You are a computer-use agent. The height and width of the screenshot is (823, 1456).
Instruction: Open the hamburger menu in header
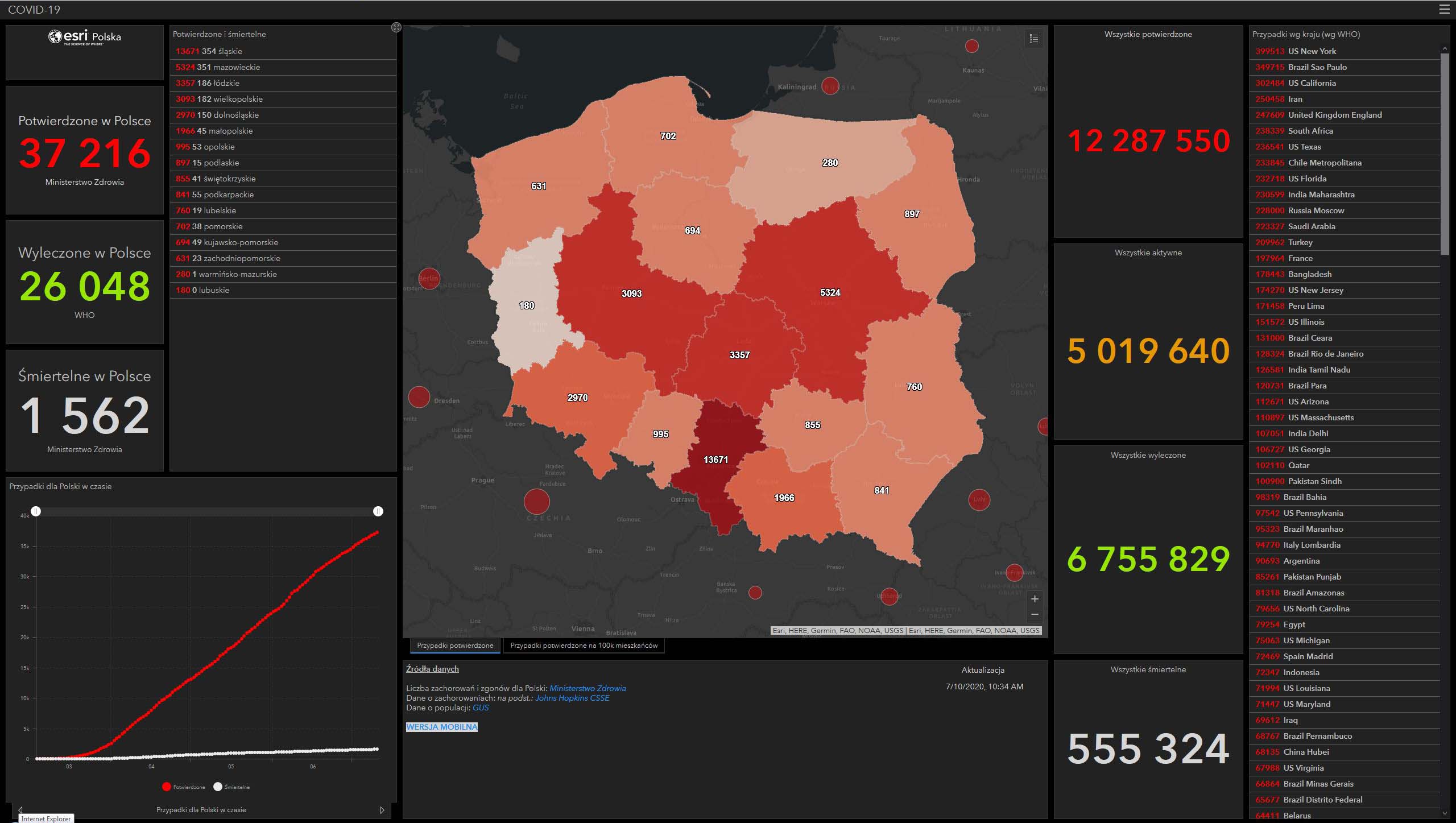pyautogui.click(x=1444, y=9)
